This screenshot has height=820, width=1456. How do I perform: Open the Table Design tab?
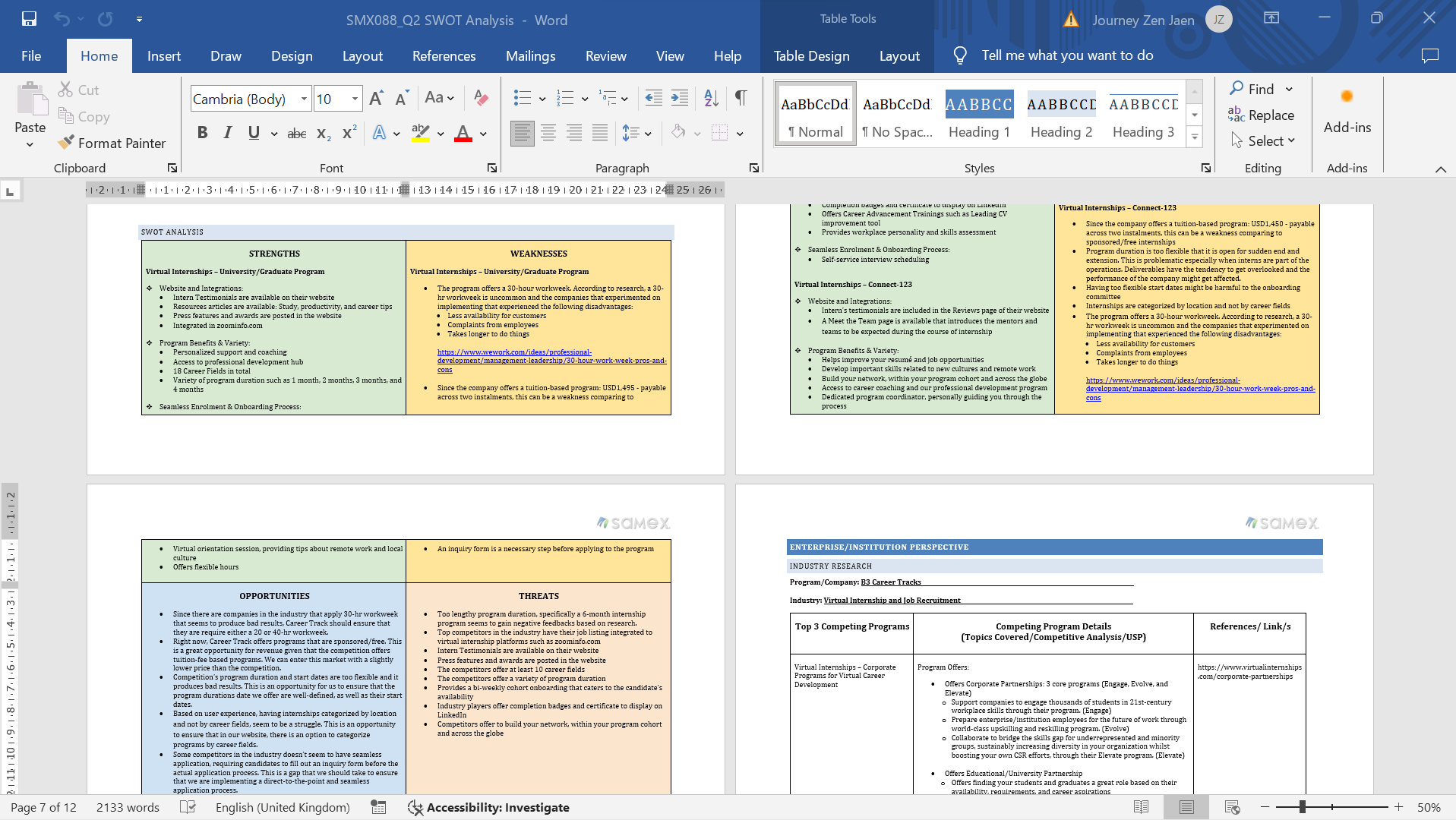(x=811, y=55)
